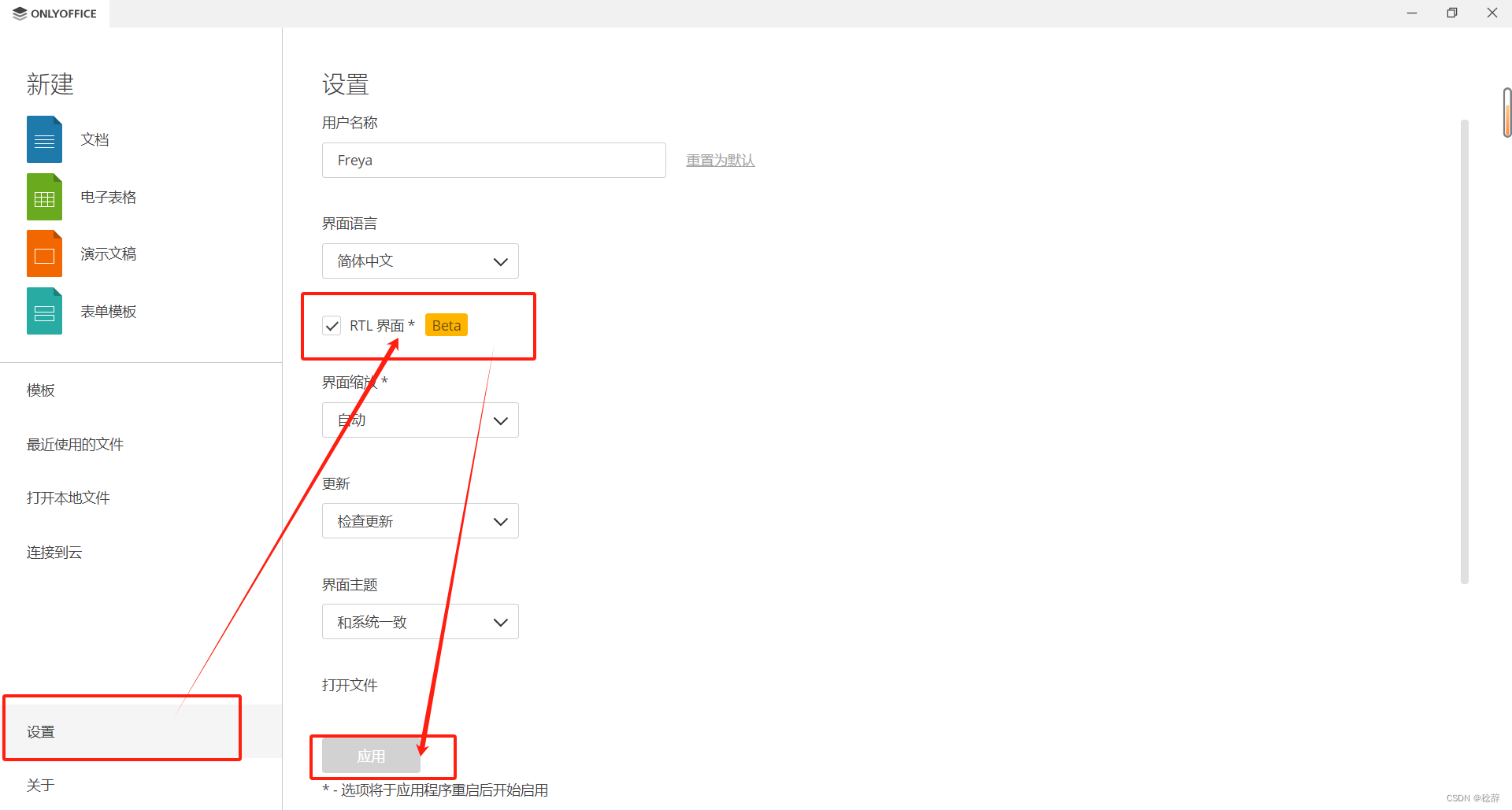This screenshot has width=1512, height=810.
Task: Restore down the ONLYOFFICE window
Action: (x=1452, y=13)
